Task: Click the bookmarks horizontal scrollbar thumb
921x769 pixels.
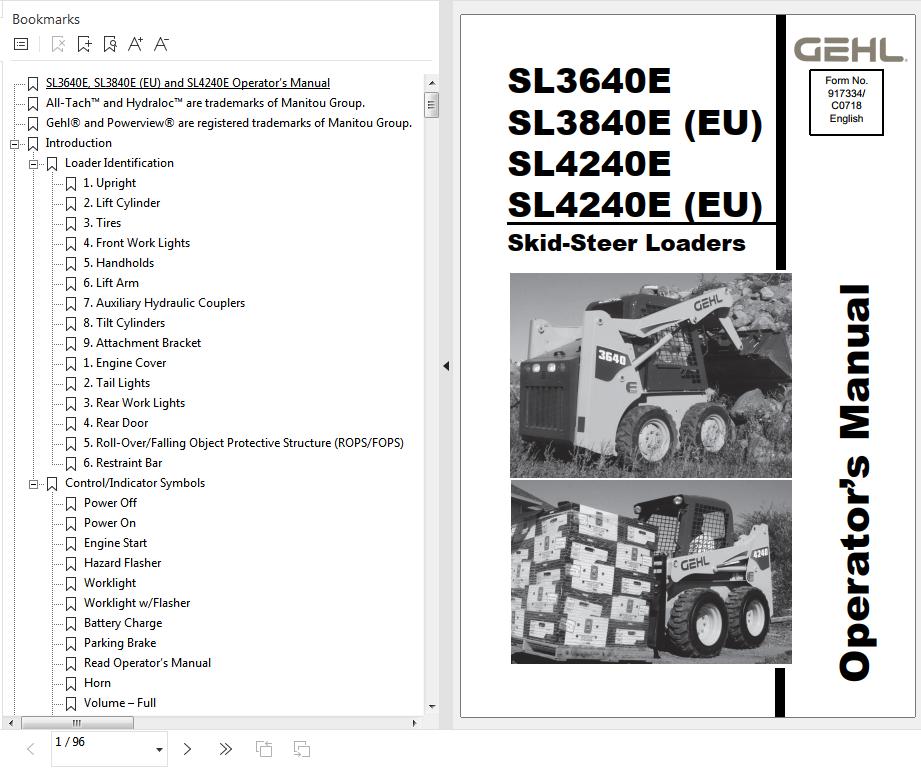Action: coord(77,723)
